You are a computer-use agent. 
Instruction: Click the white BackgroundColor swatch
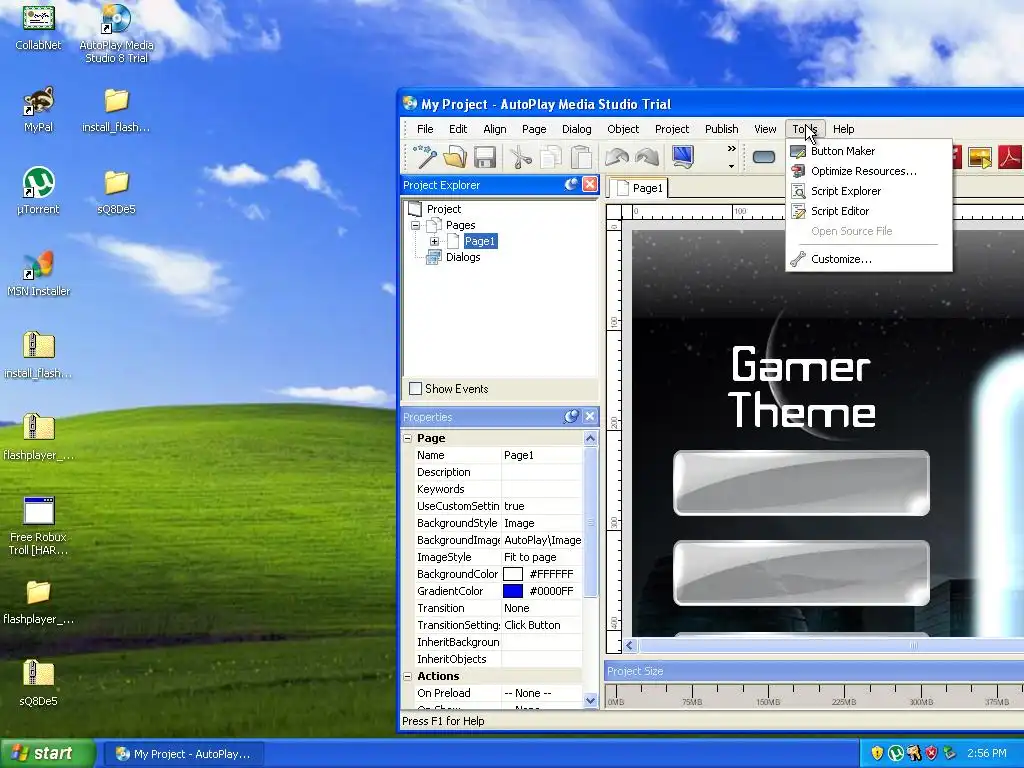[513, 574]
